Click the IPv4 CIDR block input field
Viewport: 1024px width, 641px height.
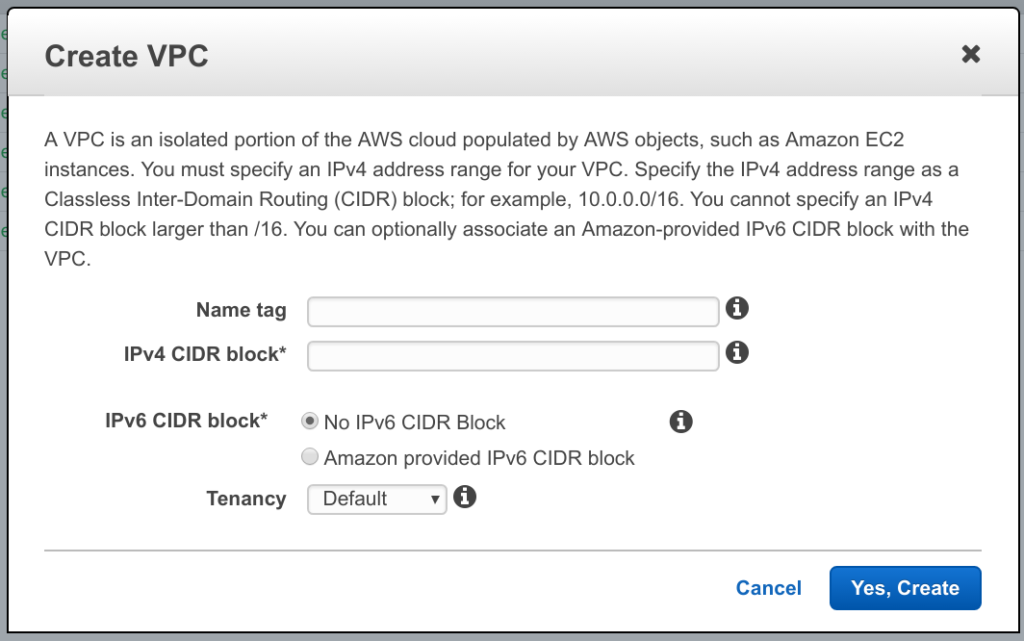[512, 355]
